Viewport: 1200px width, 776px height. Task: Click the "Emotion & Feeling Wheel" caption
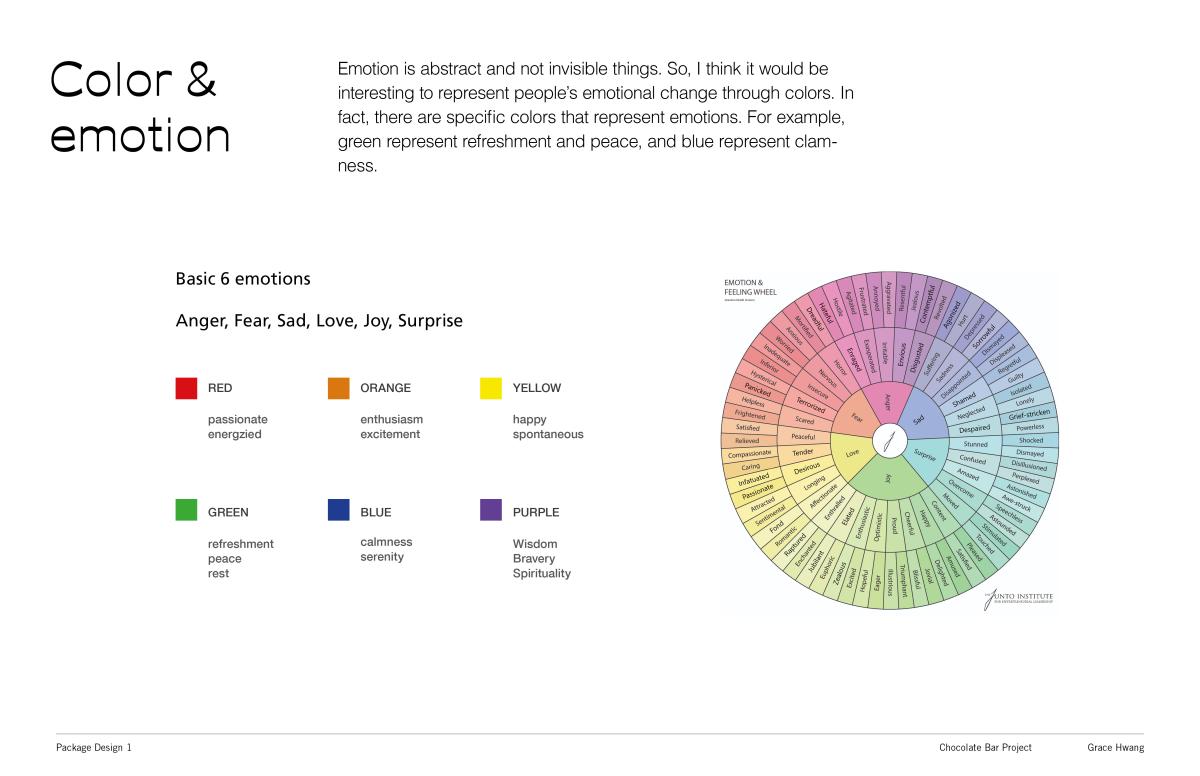(x=750, y=288)
